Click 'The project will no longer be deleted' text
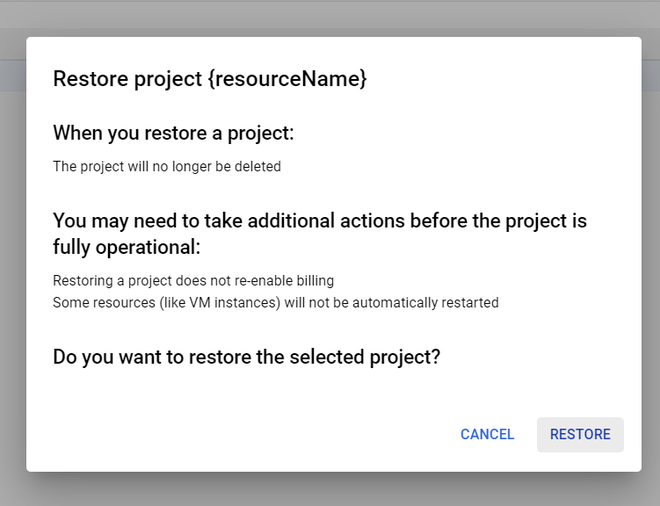660x506 pixels. (167, 166)
